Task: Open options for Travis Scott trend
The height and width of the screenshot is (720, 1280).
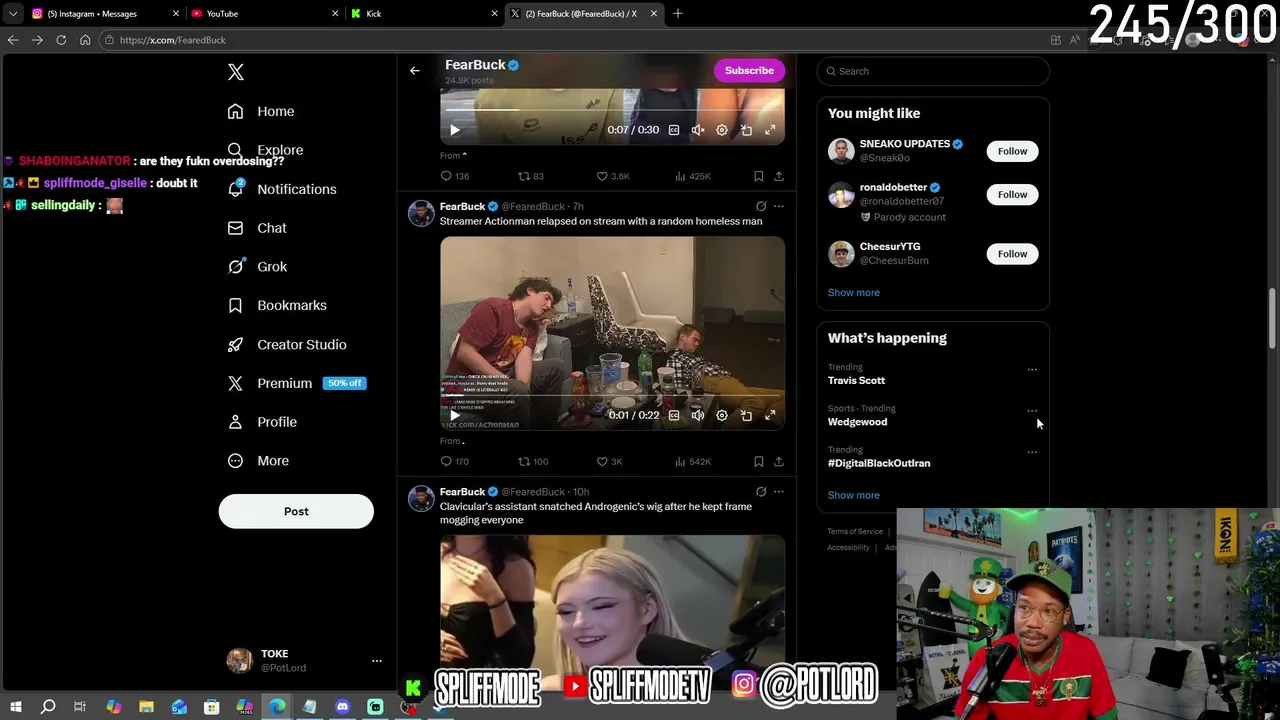Action: 1032,369
